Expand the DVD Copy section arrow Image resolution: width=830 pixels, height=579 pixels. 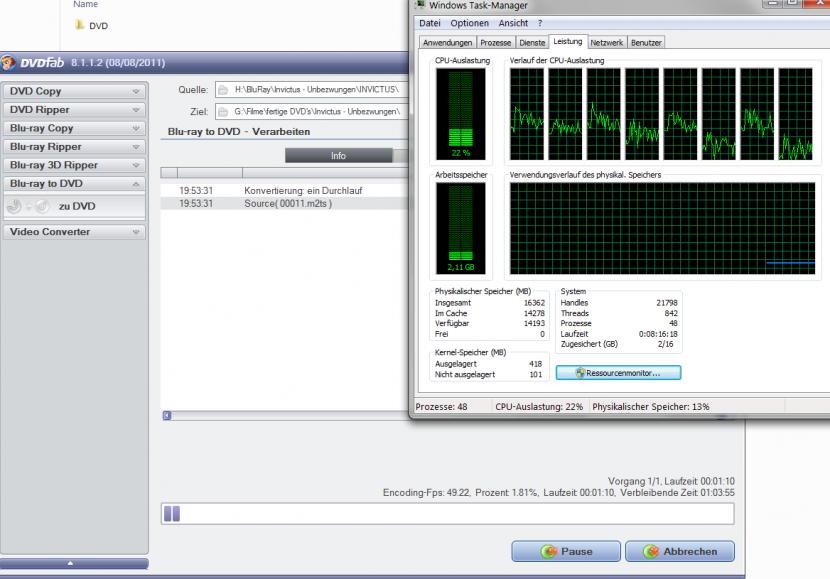pyautogui.click(x=136, y=92)
